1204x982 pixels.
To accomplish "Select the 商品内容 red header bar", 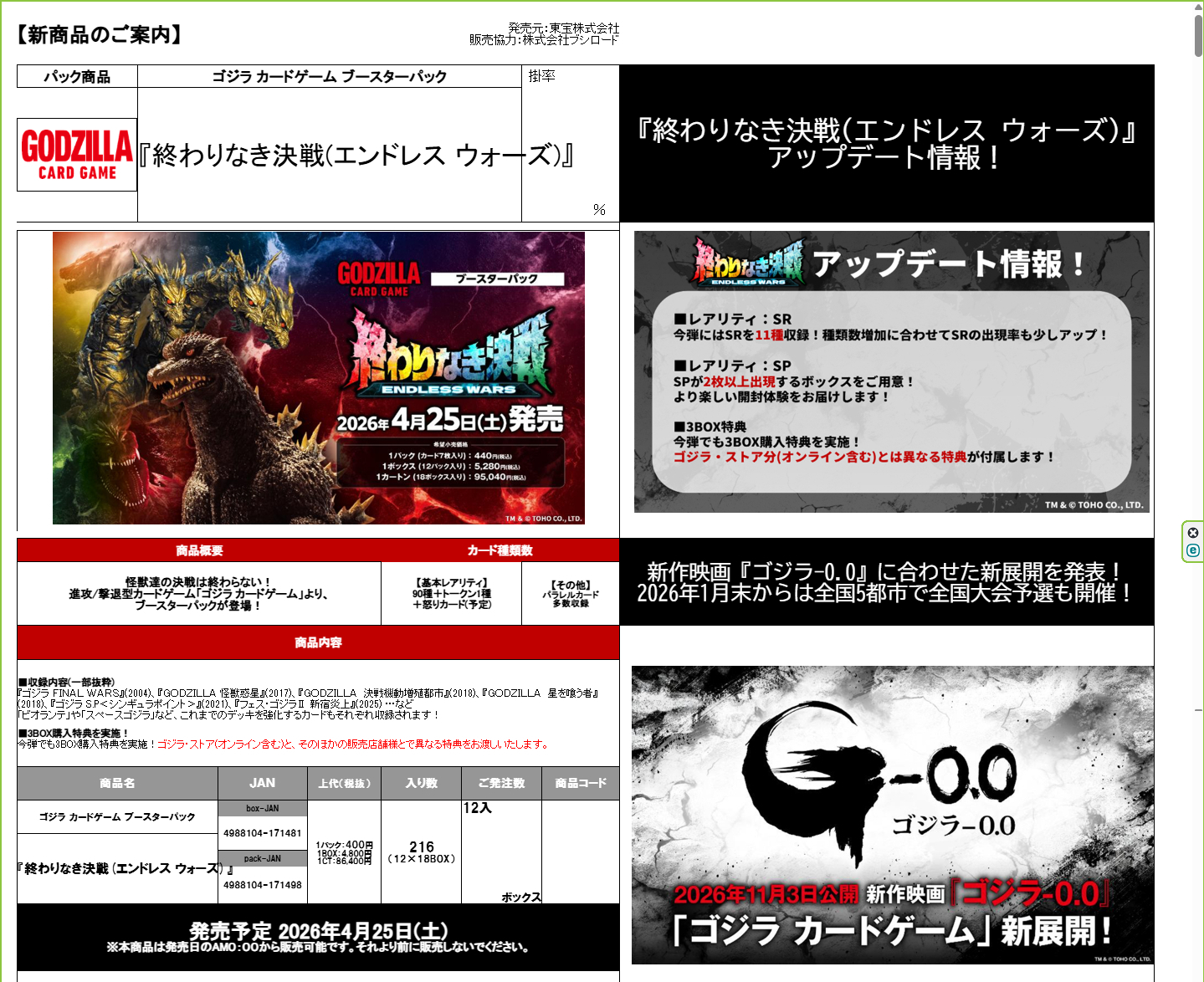I will coord(318,642).
